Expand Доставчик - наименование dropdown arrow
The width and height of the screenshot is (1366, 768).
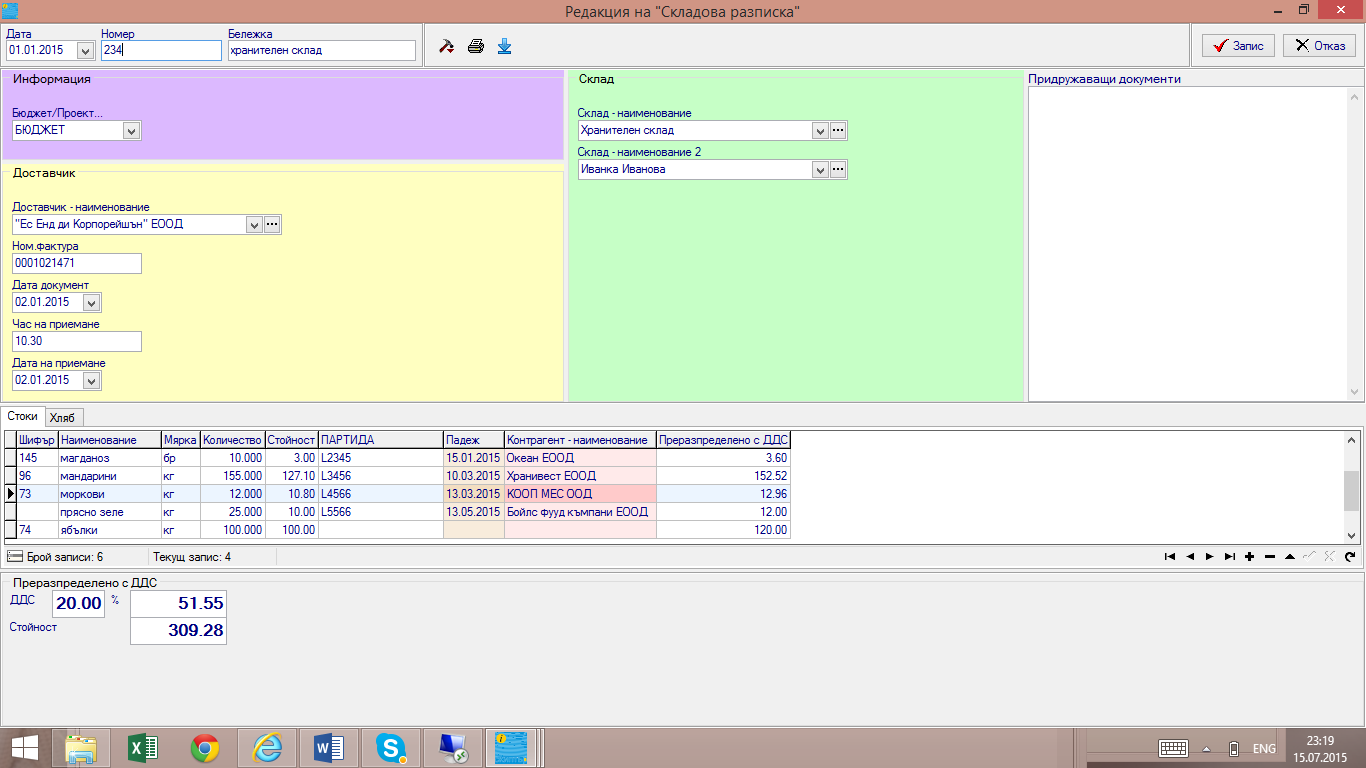click(253, 225)
